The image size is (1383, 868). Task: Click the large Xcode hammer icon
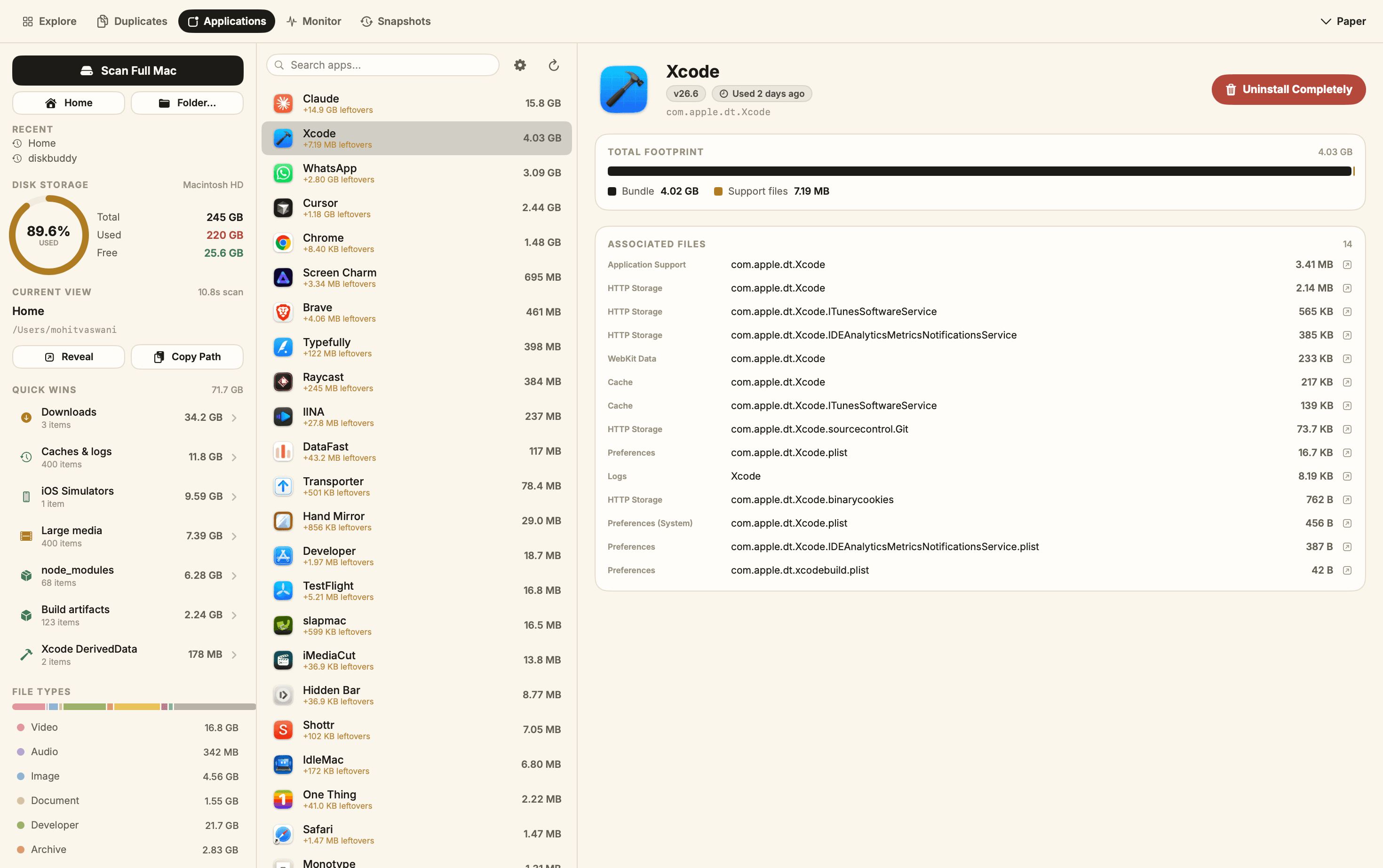coord(624,89)
